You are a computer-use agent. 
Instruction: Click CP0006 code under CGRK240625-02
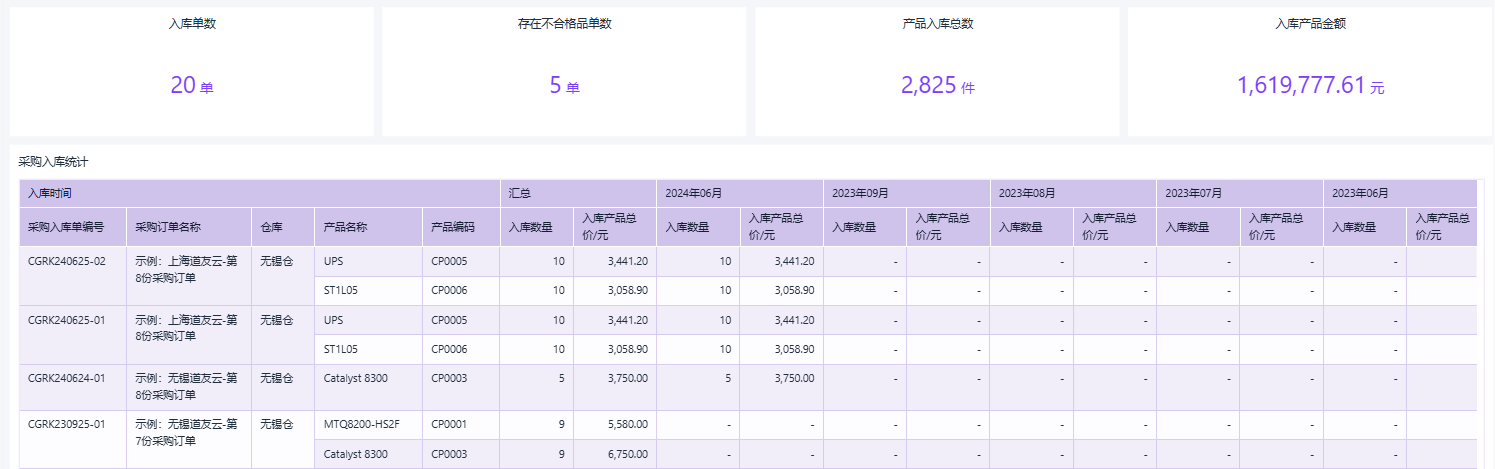pyautogui.click(x=449, y=290)
